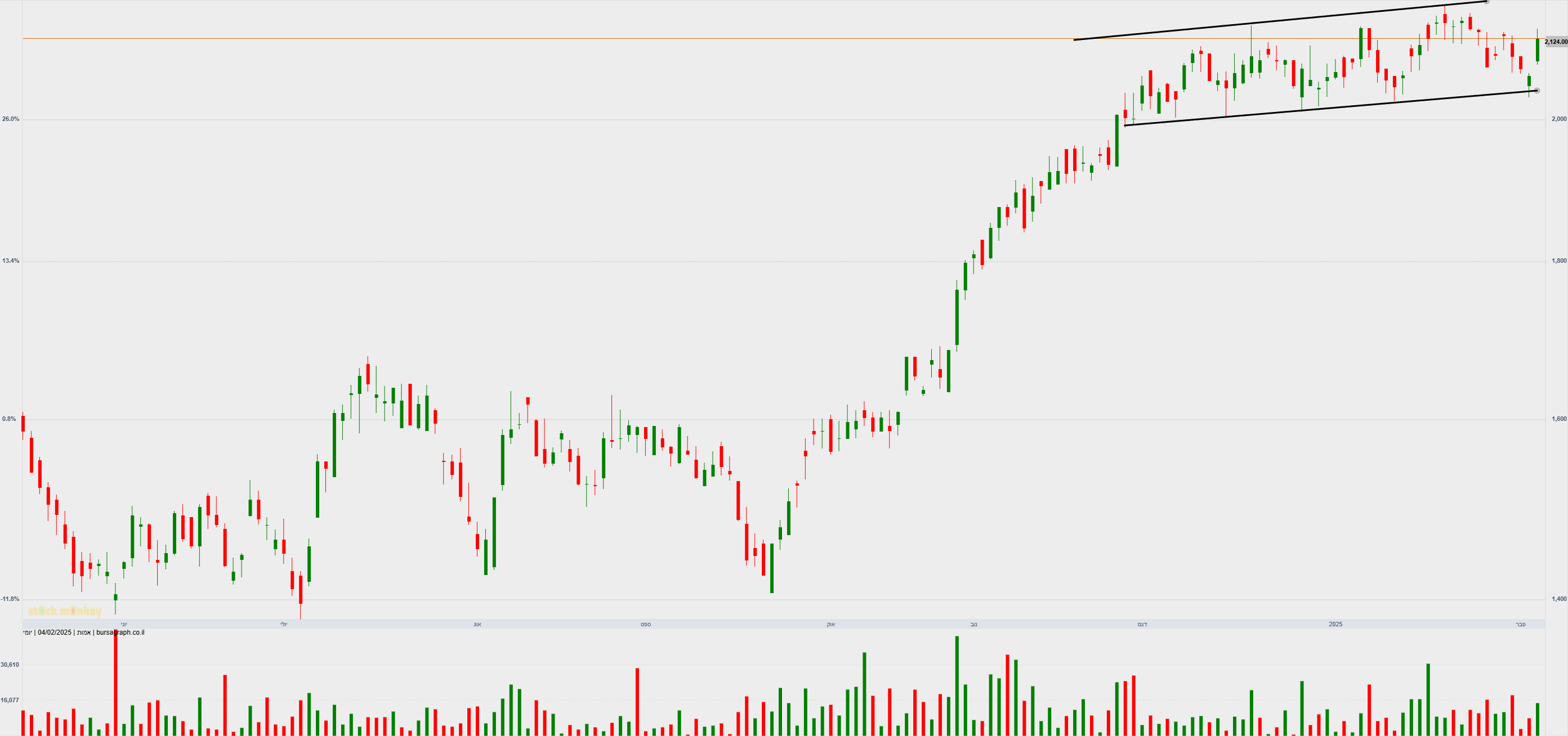Select the דצמ month label on timeline
This screenshot has height=736, width=1568.
pos(1142,625)
